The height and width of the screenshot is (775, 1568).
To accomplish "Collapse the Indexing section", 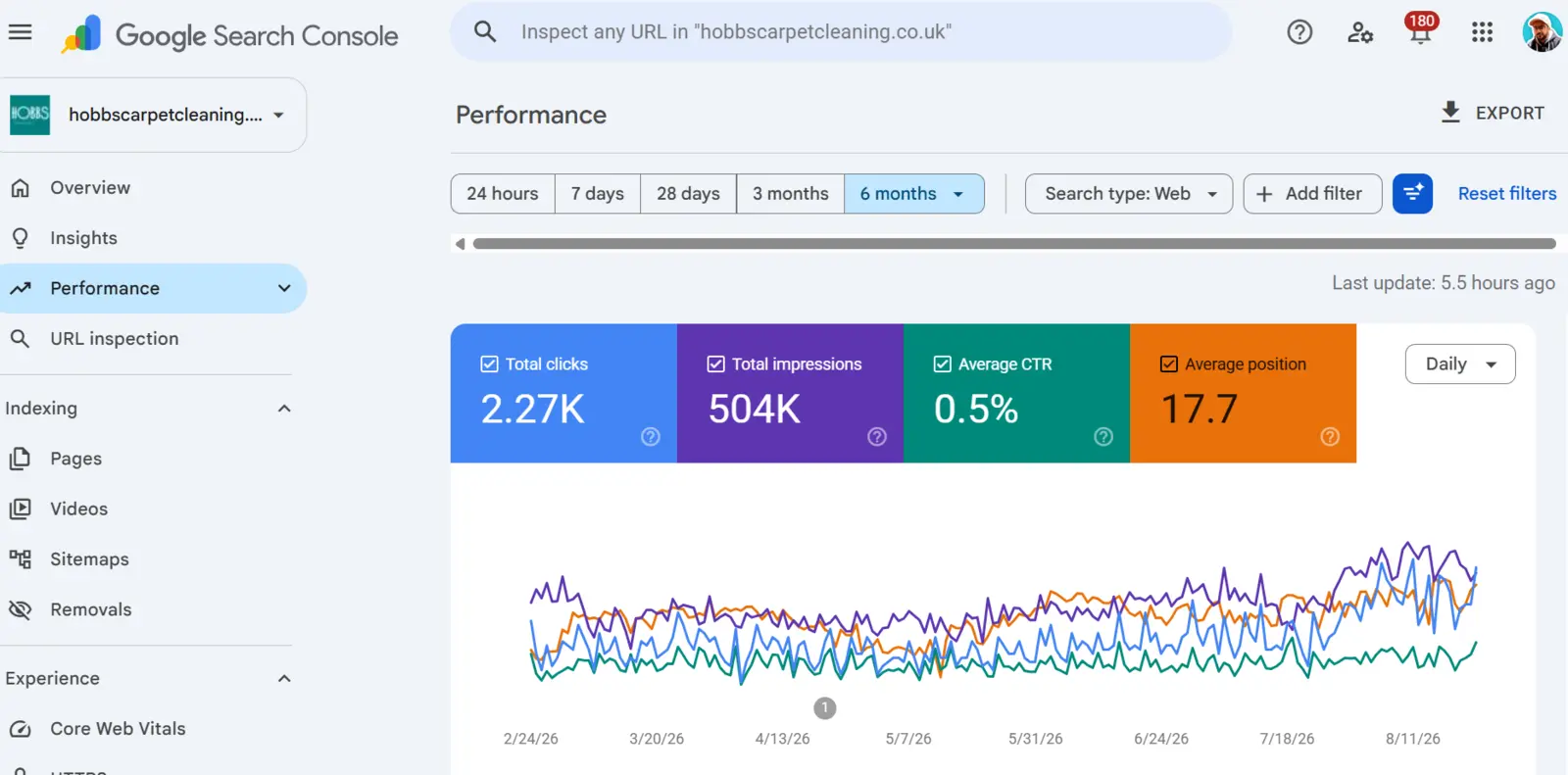I will click(x=284, y=409).
